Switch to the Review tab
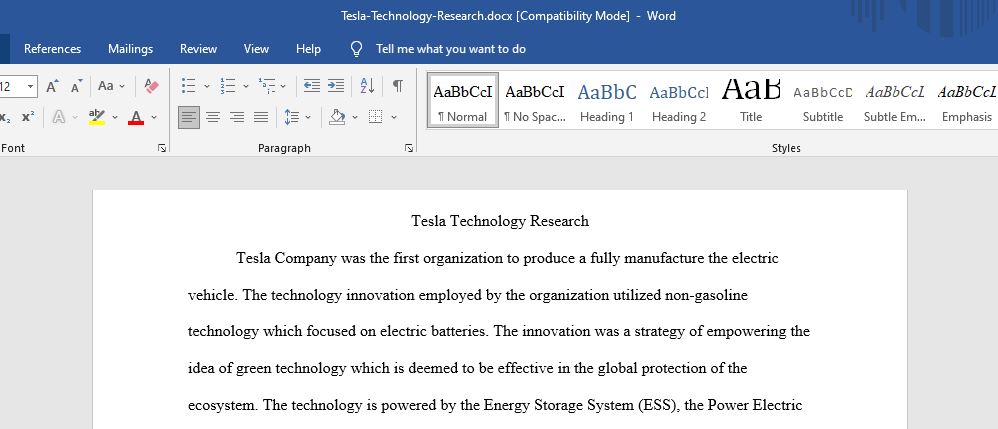This screenshot has width=998, height=429. pos(198,49)
